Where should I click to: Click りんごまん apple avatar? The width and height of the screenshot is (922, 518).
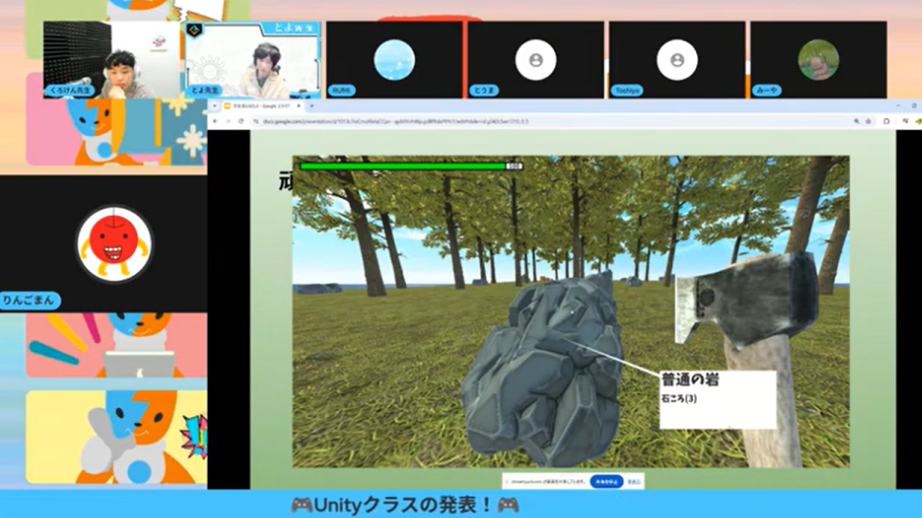tap(115, 243)
